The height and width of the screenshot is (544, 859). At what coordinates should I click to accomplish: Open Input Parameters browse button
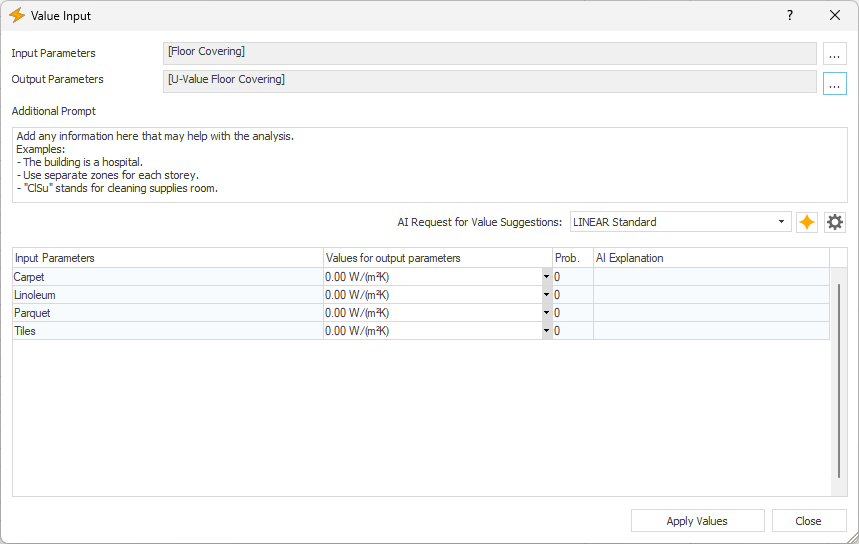[x=834, y=54]
